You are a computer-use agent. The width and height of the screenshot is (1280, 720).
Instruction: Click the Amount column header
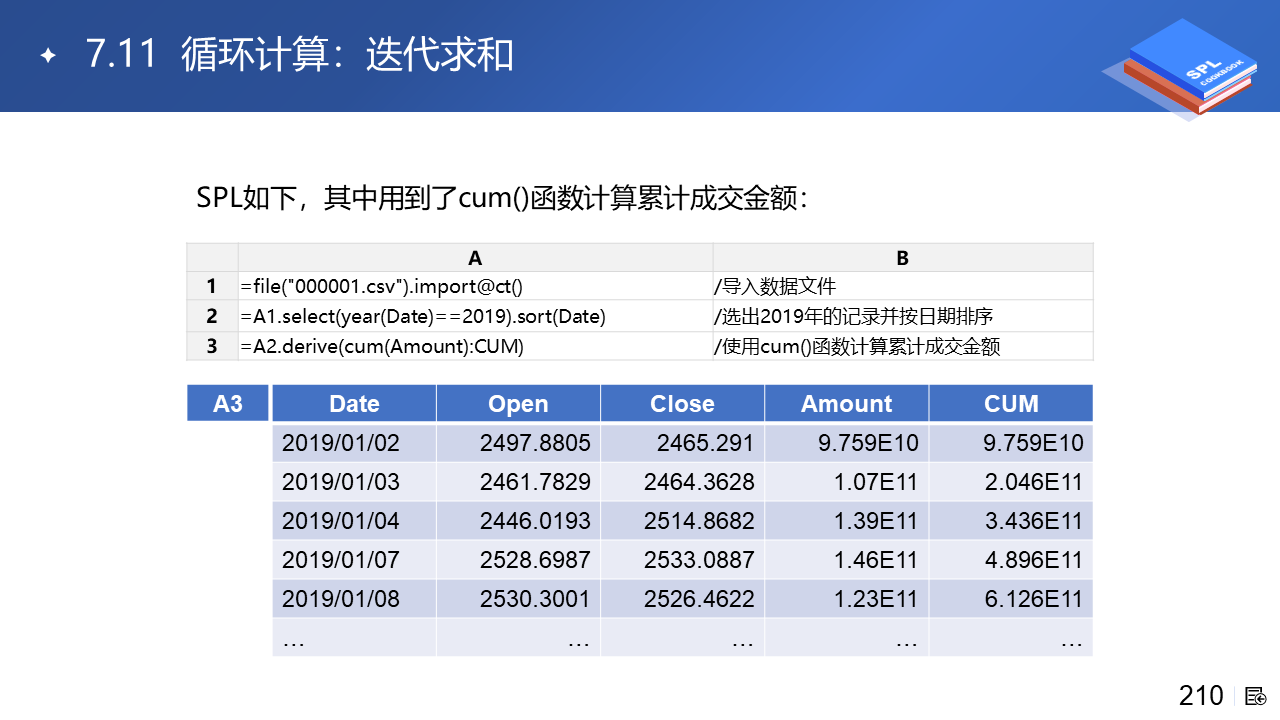click(846, 404)
